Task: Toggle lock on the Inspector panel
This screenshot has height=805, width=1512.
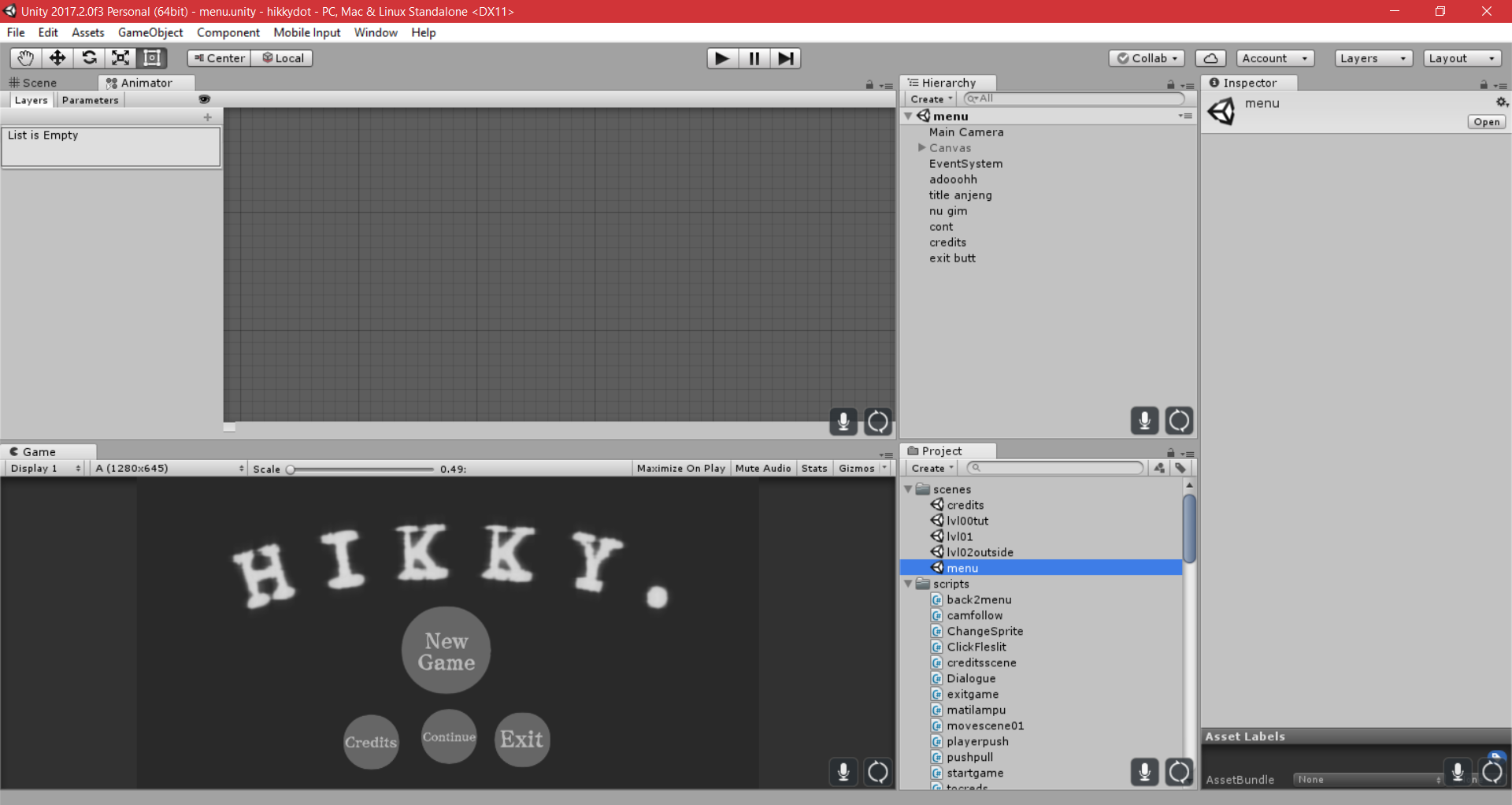Action: pyautogui.click(x=1484, y=85)
